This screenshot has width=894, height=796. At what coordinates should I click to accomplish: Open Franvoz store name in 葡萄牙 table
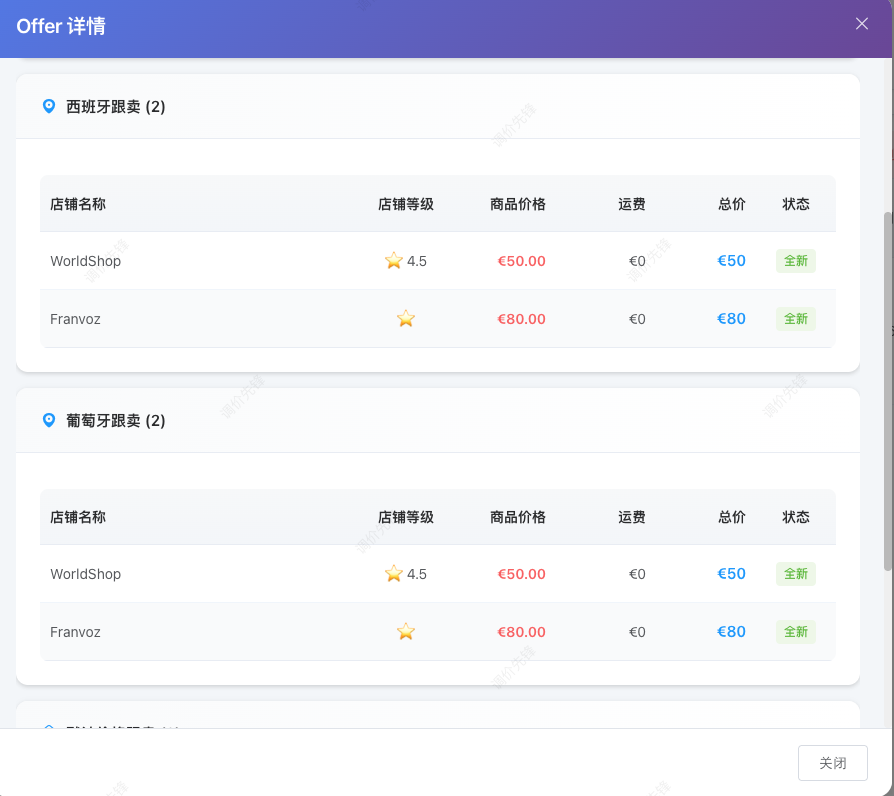click(x=76, y=632)
